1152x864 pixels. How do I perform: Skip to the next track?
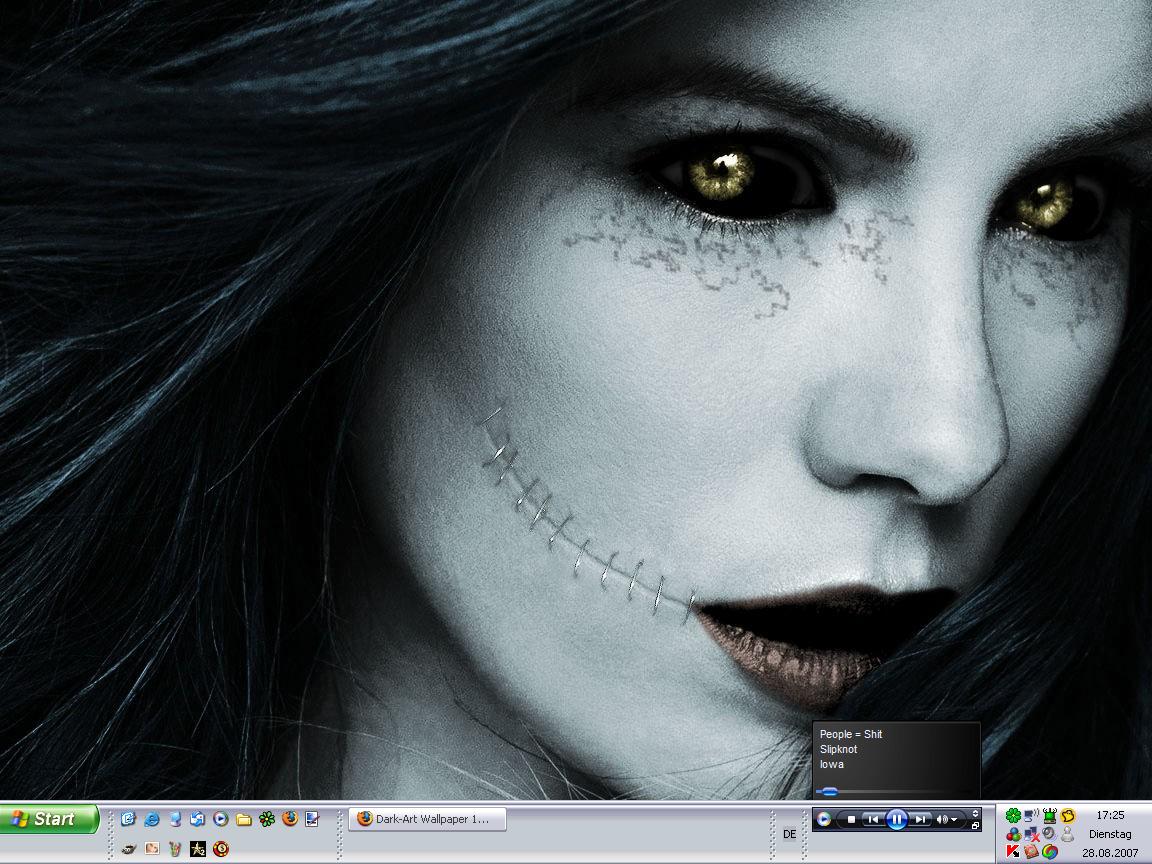920,819
